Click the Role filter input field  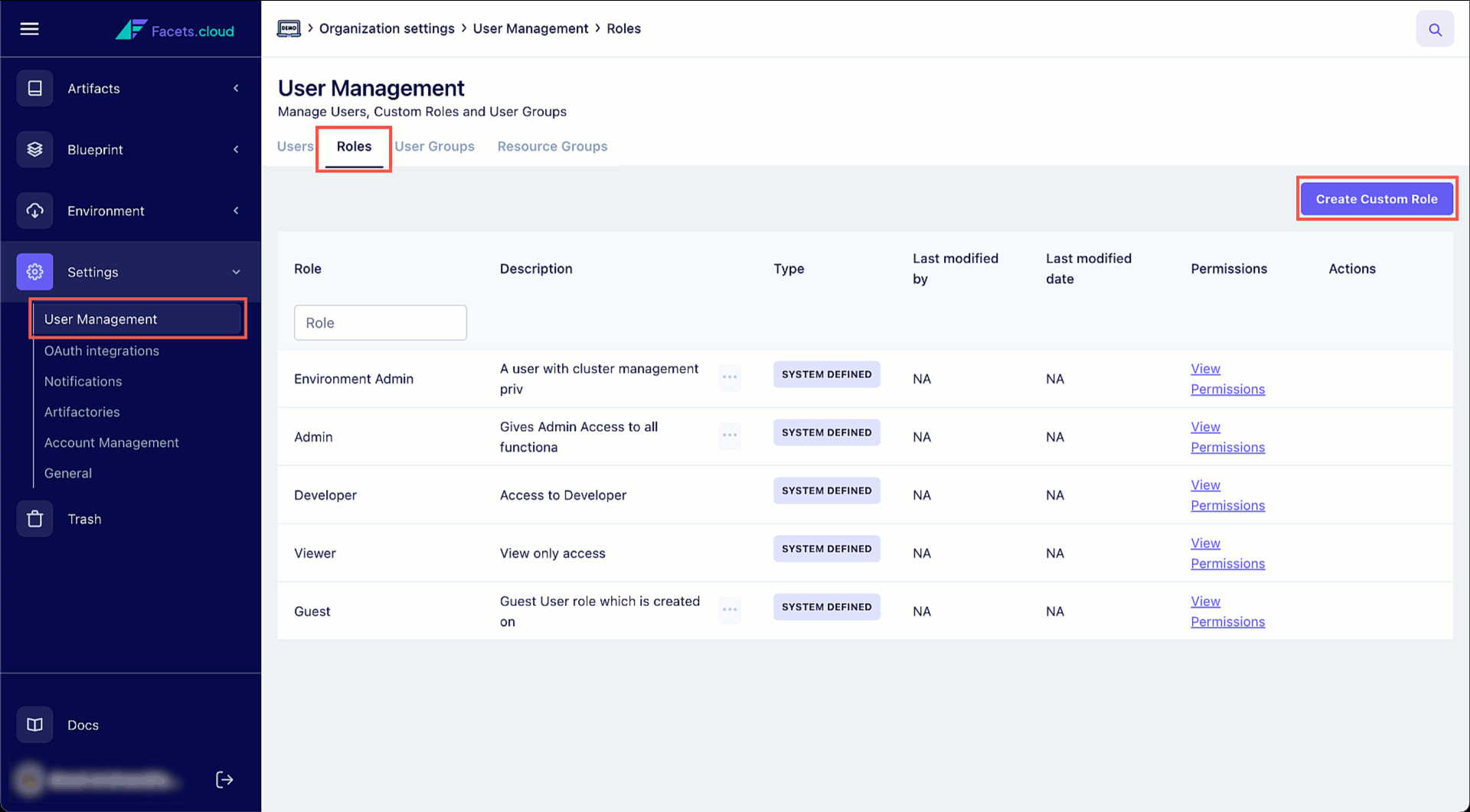pos(380,322)
